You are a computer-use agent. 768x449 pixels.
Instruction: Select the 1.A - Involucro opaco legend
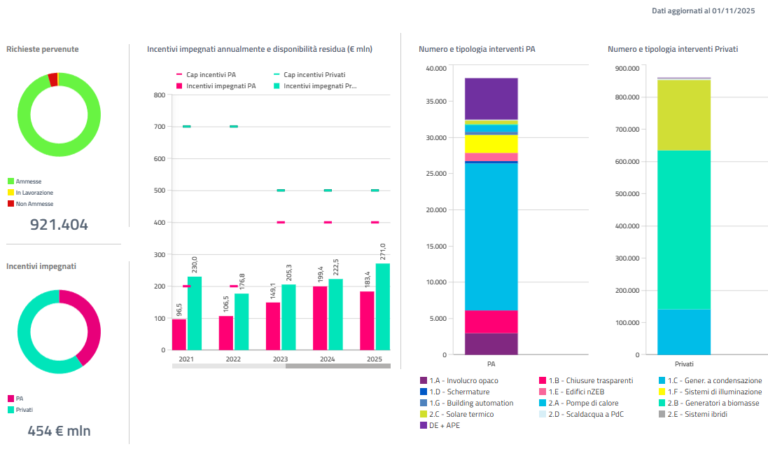coord(464,381)
